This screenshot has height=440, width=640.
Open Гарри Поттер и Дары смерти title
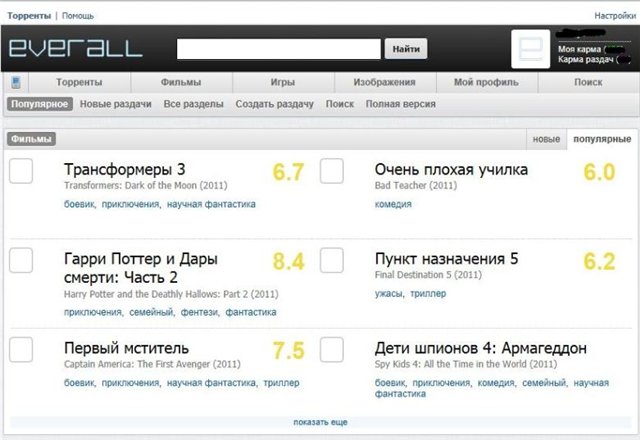click(141, 268)
